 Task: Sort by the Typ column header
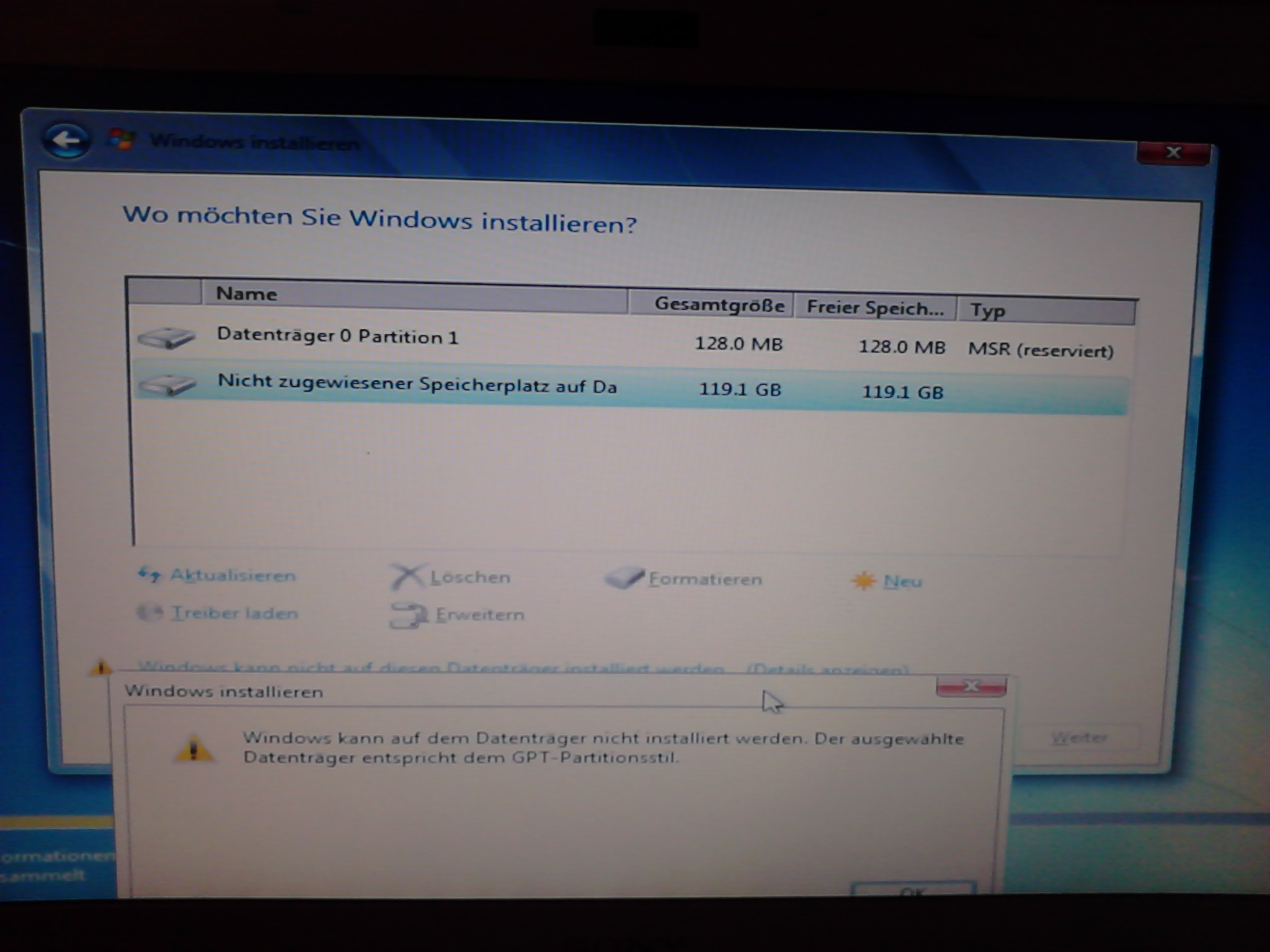[1047, 311]
